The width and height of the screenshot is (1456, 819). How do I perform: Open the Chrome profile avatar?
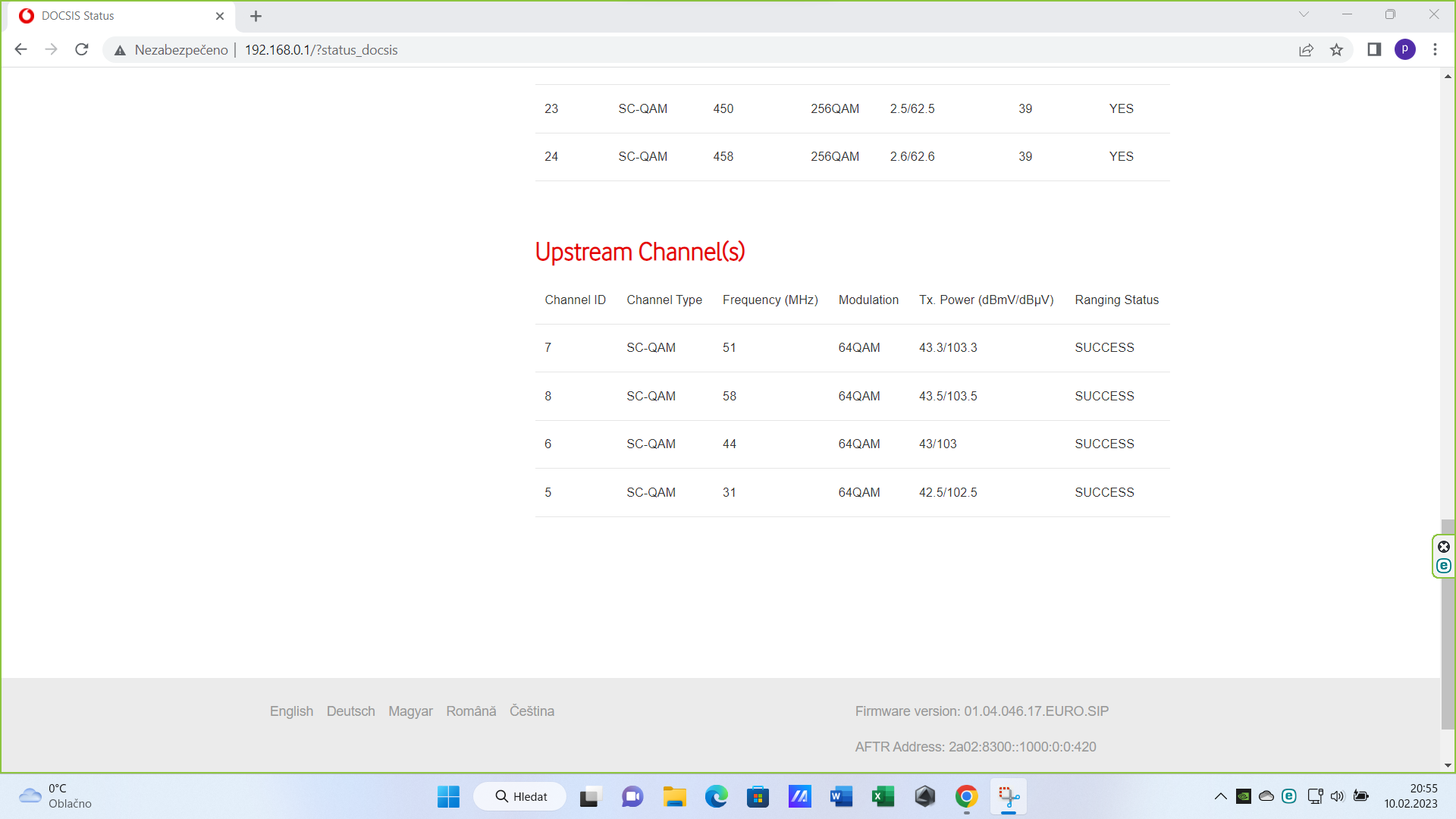pyautogui.click(x=1404, y=49)
